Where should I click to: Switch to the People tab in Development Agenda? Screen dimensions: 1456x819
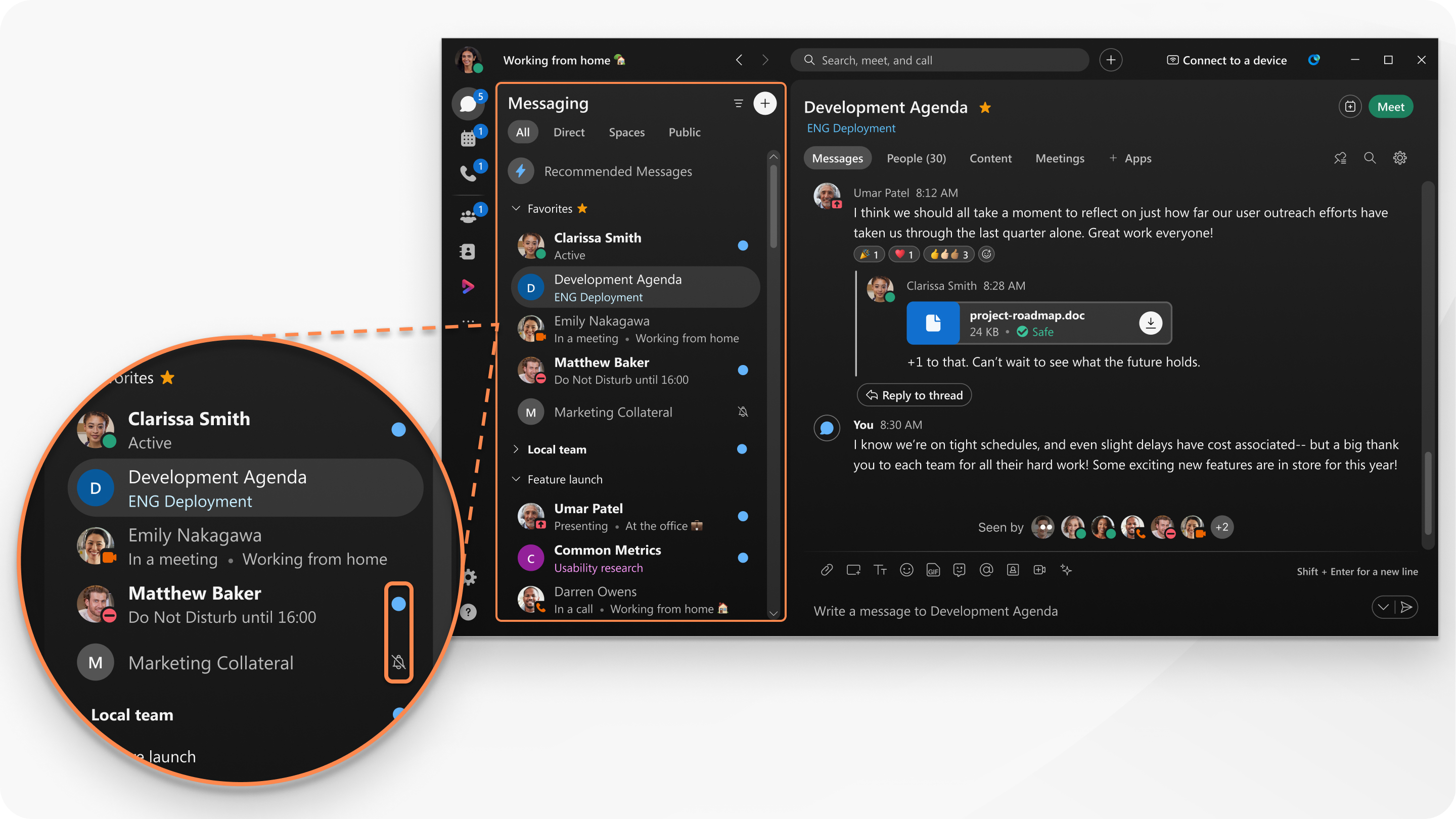[x=916, y=158]
